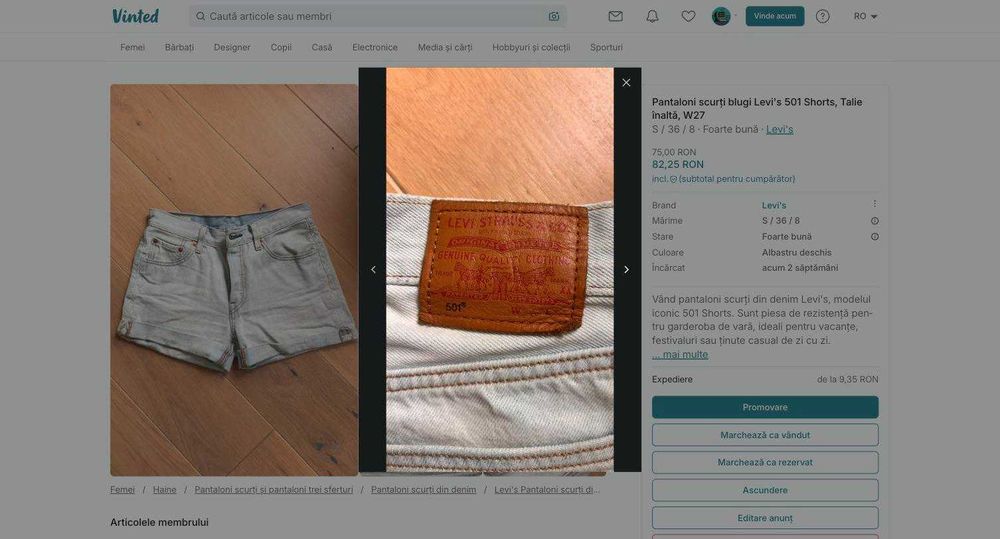Viewport: 1000px width, 539px height.
Task: Click the acum 2 săptămâni upload value
Action: (x=800, y=268)
